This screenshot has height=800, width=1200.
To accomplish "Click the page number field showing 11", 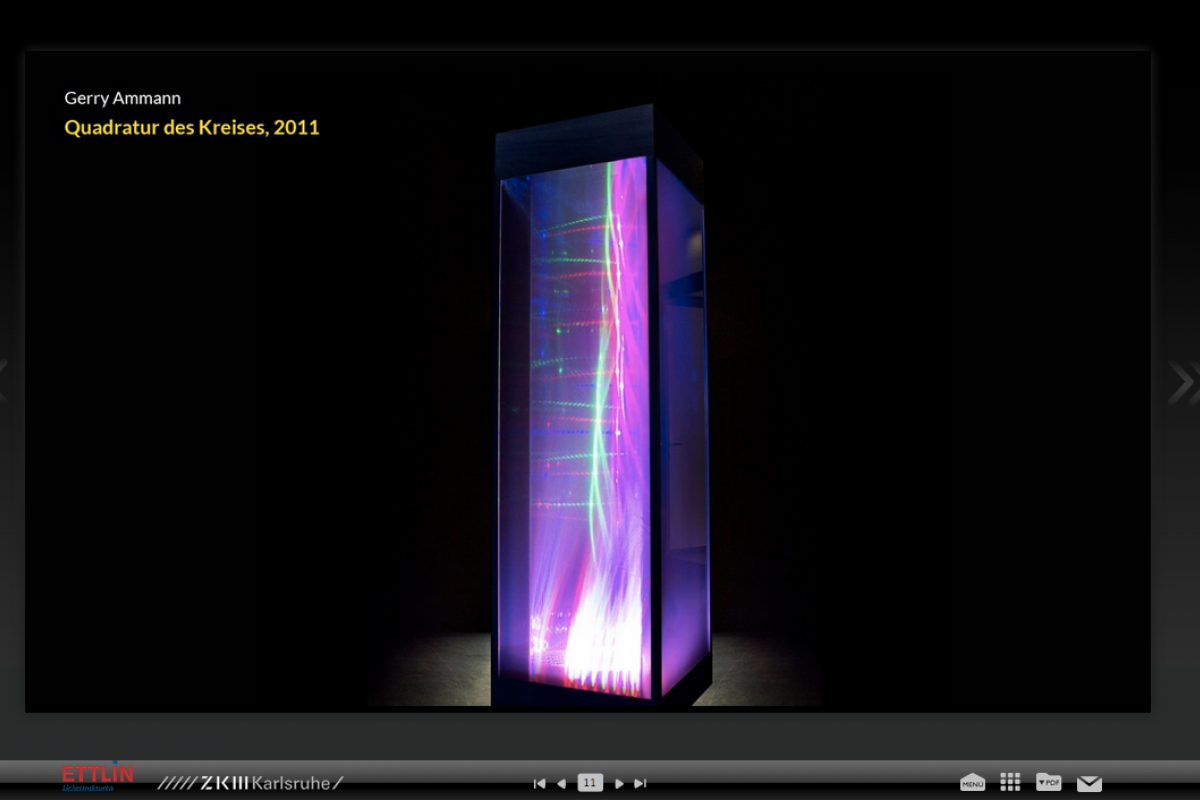I will (x=590, y=783).
